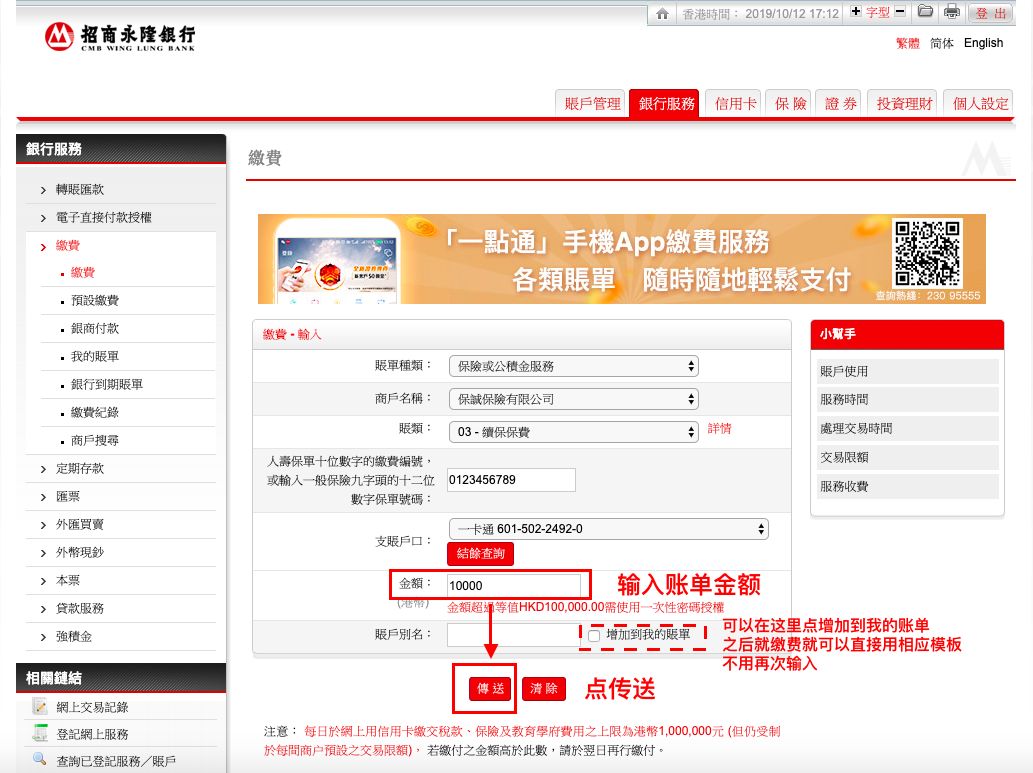Decrease font size with minus icon
This screenshot has width=1033, height=773.
tap(900, 11)
